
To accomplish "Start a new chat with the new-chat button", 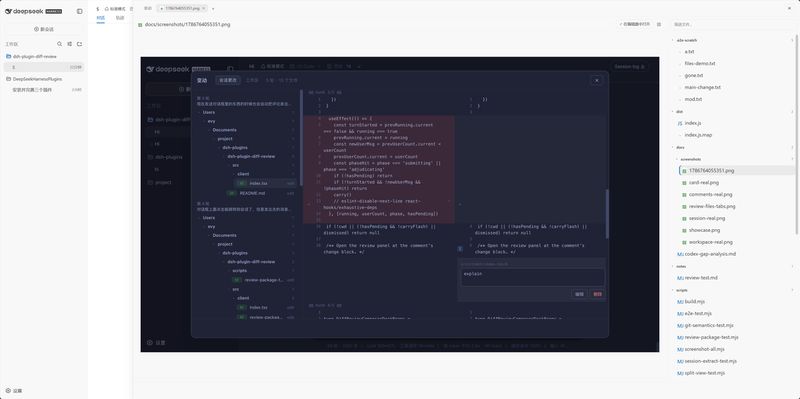I will 44,29.
